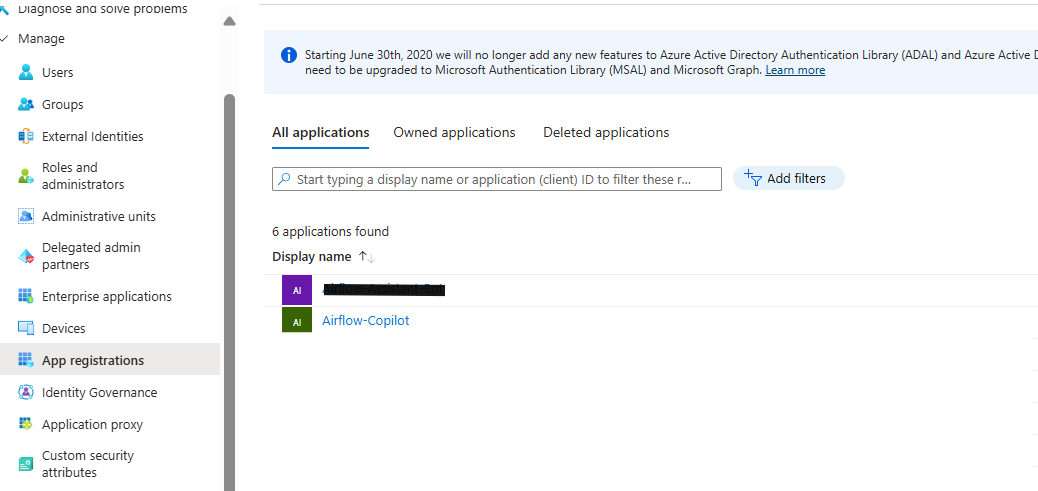Image resolution: width=1038 pixels, height=491 pixels.
Task: Open the Airflow-Copilot application link
Action: 365,320
